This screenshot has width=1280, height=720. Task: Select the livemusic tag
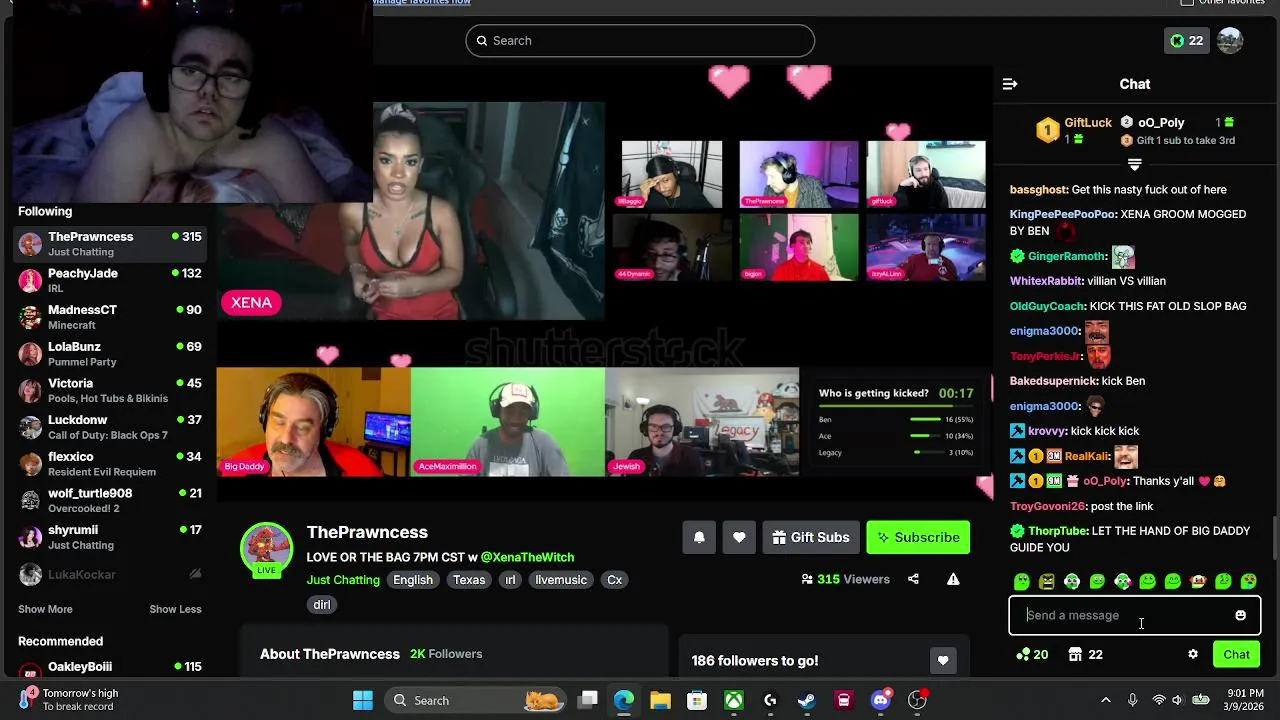point(561,580)
